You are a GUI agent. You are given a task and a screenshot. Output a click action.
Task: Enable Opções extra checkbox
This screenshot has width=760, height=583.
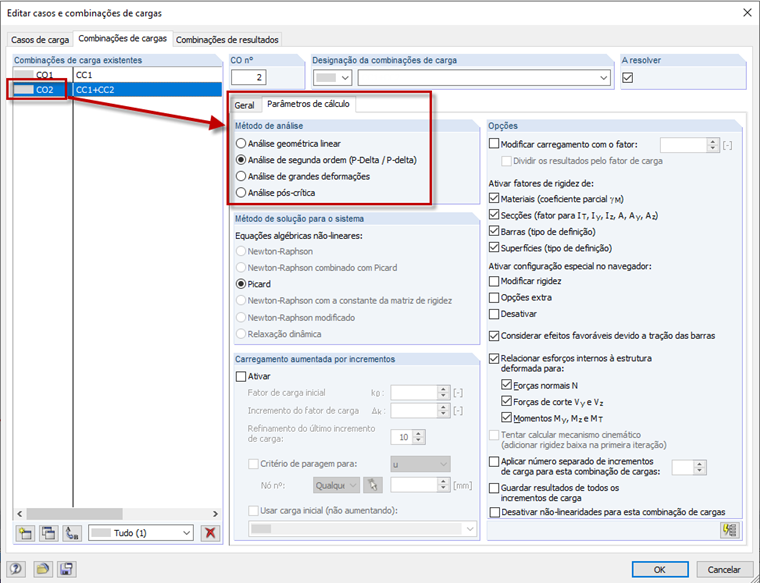pyautogui.click(x=494, y=298)
